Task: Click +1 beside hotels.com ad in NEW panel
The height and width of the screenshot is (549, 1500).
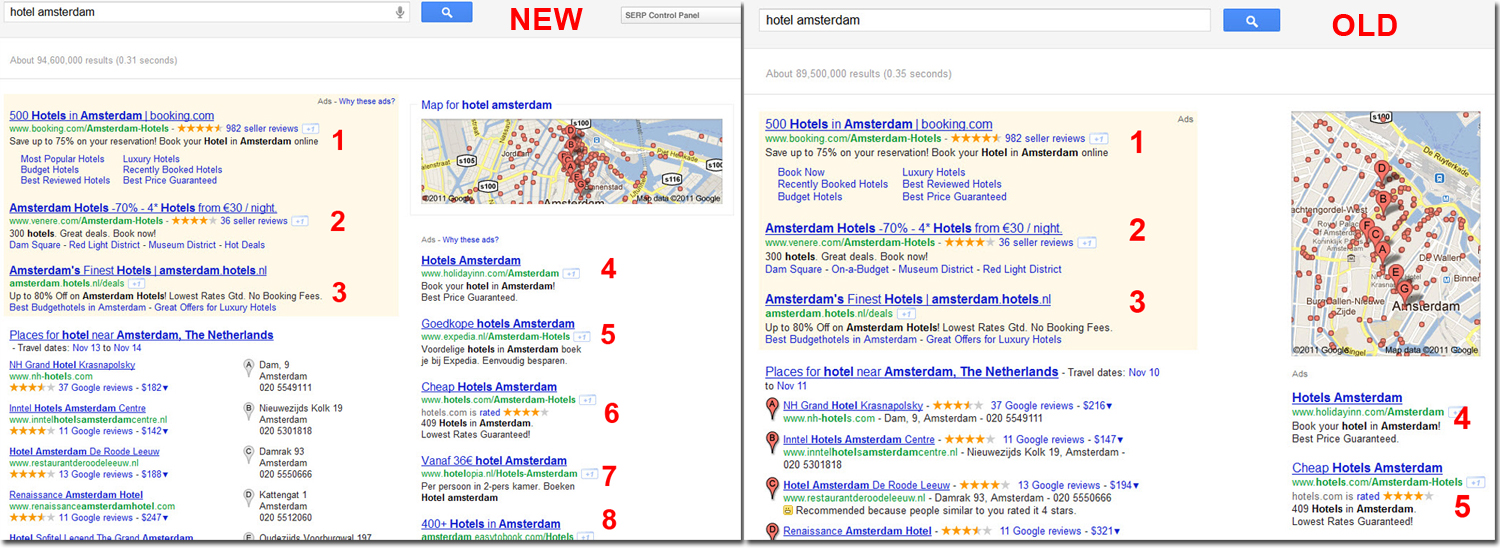Action: (588, 400)
